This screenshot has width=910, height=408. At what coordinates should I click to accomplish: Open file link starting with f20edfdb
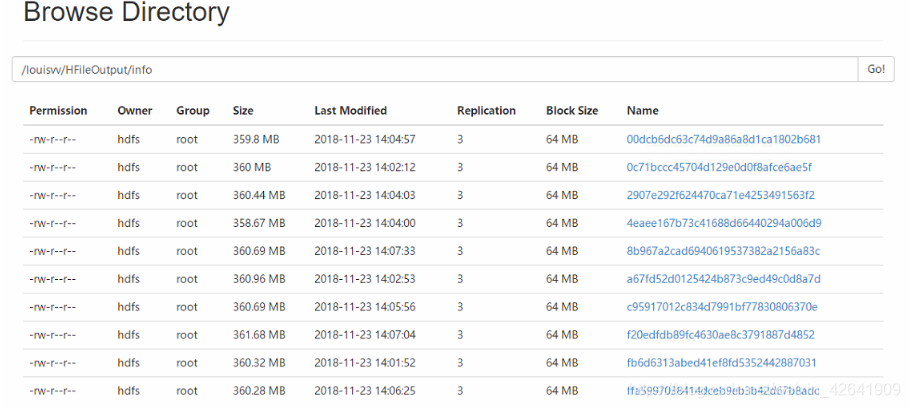(721, 335)
